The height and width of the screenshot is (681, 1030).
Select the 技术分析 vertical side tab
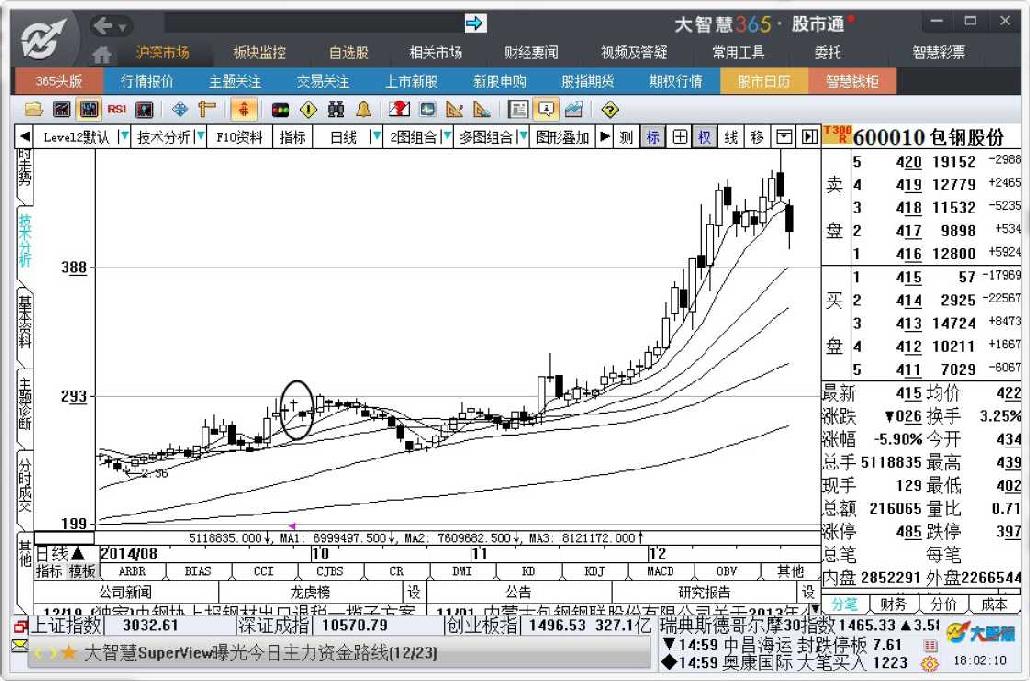coord(25,240)
